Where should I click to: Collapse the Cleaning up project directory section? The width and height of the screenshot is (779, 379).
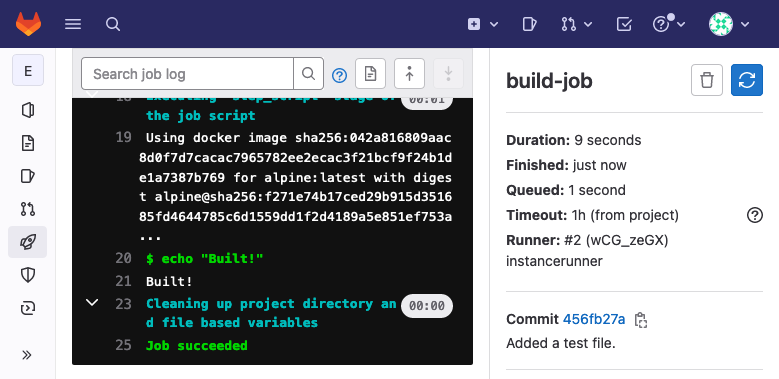[92, 303]
